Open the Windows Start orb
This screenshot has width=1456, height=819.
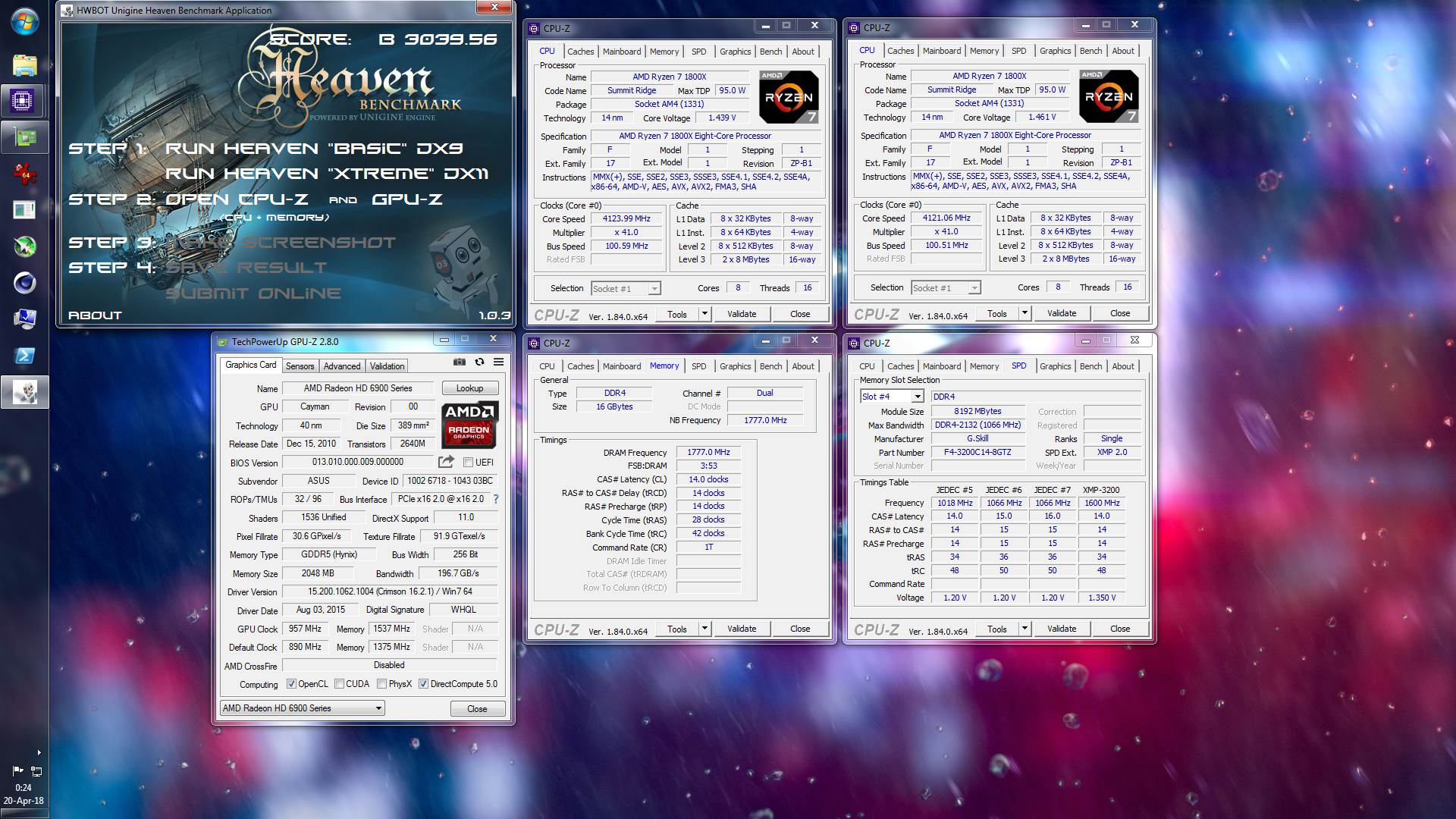tap(24, 21)
